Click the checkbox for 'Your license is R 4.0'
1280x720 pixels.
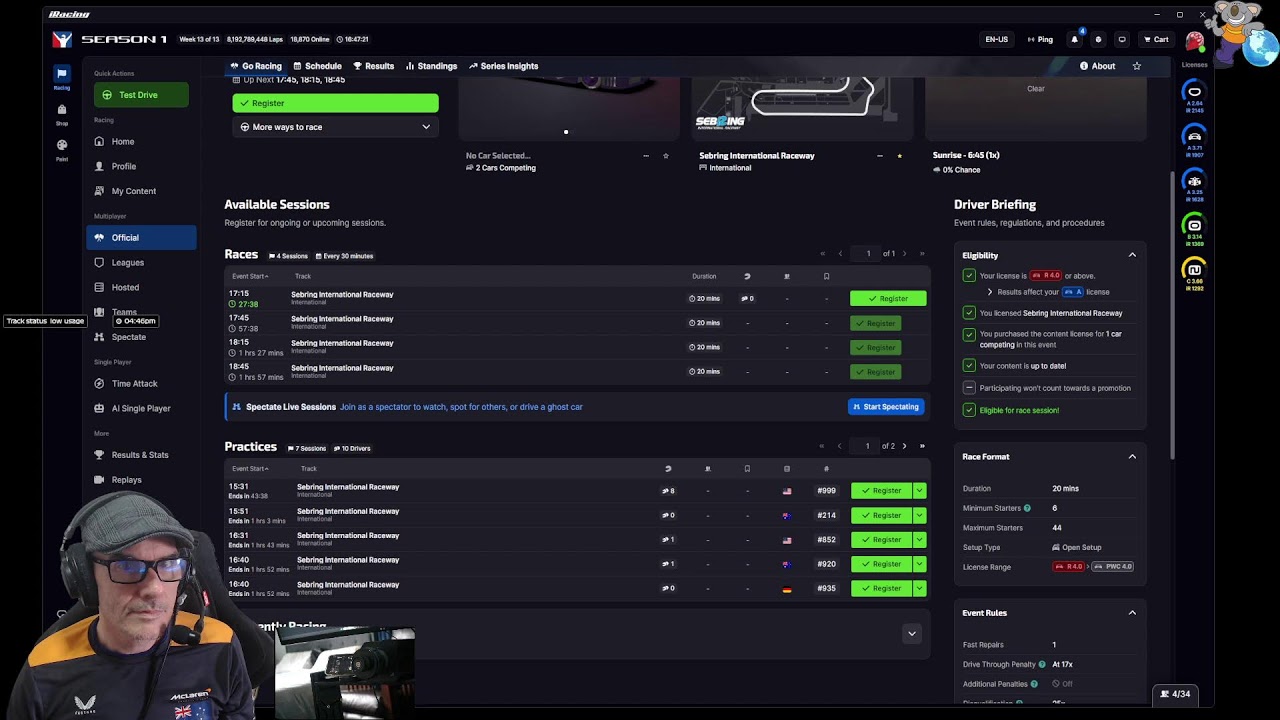pyautogui.click(x=969, y=275)
